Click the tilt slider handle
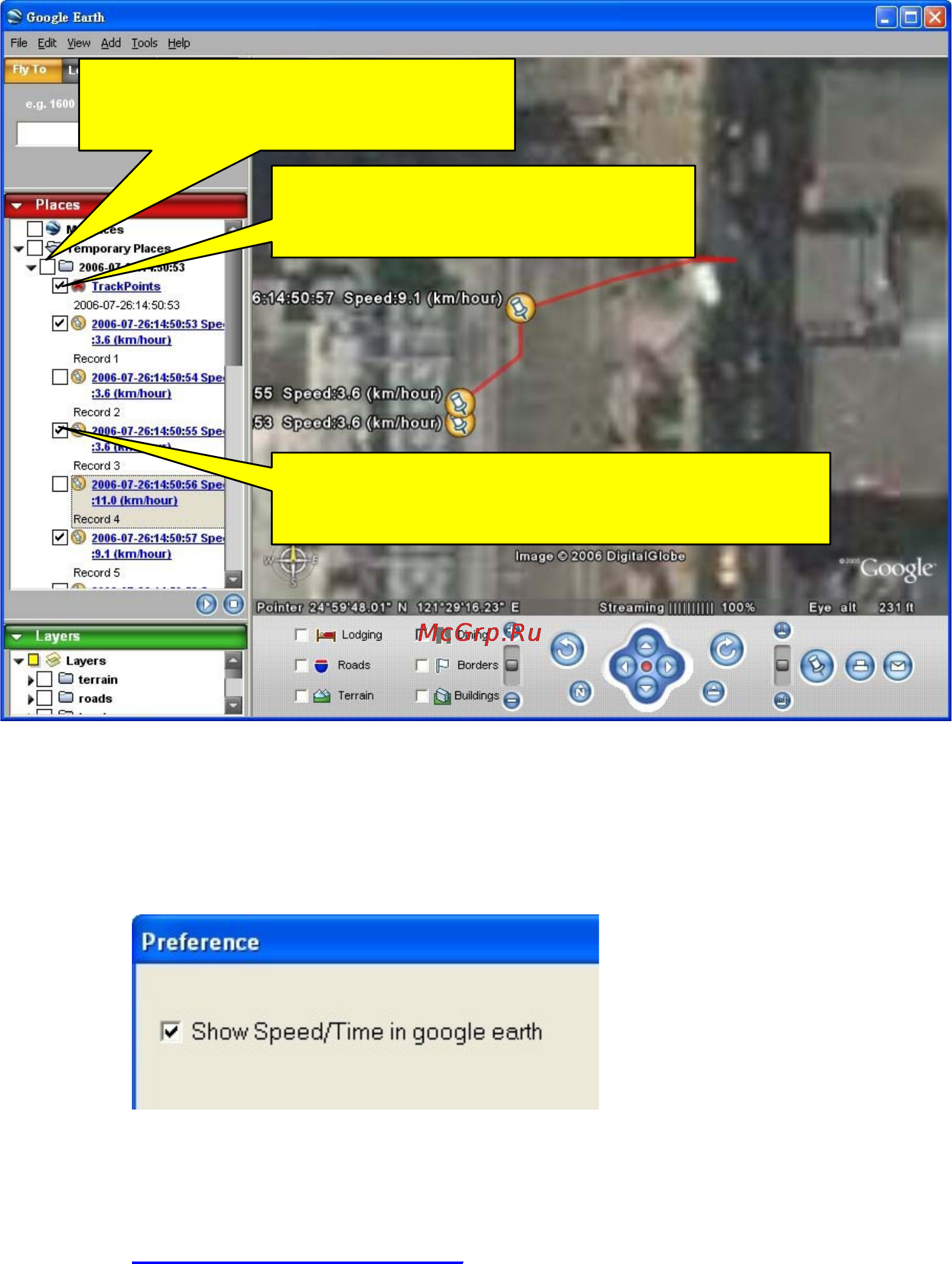952x1264 pixels. tap(782, 665)
